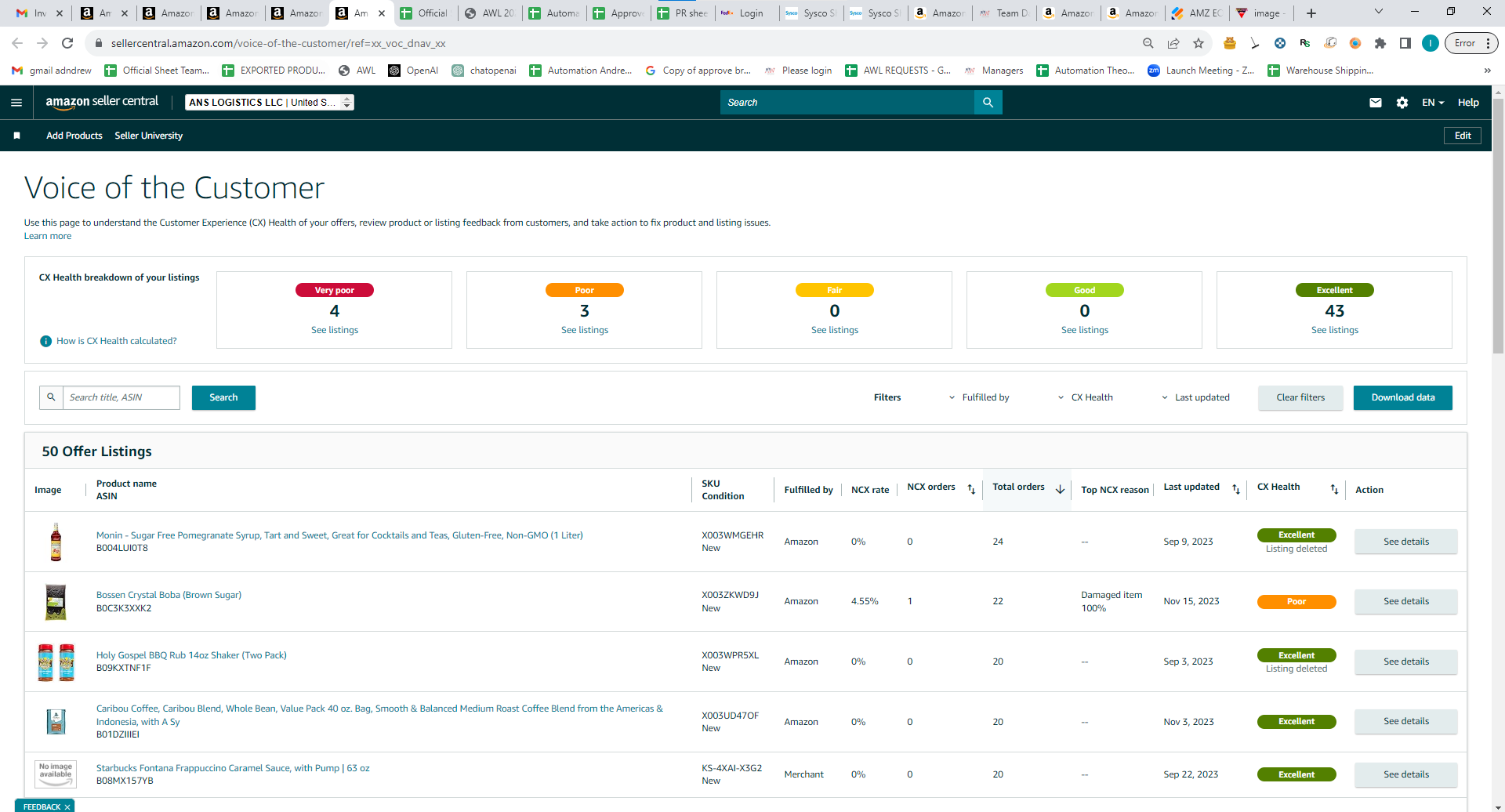See listings under Excellent category

tap(1335, 330)
